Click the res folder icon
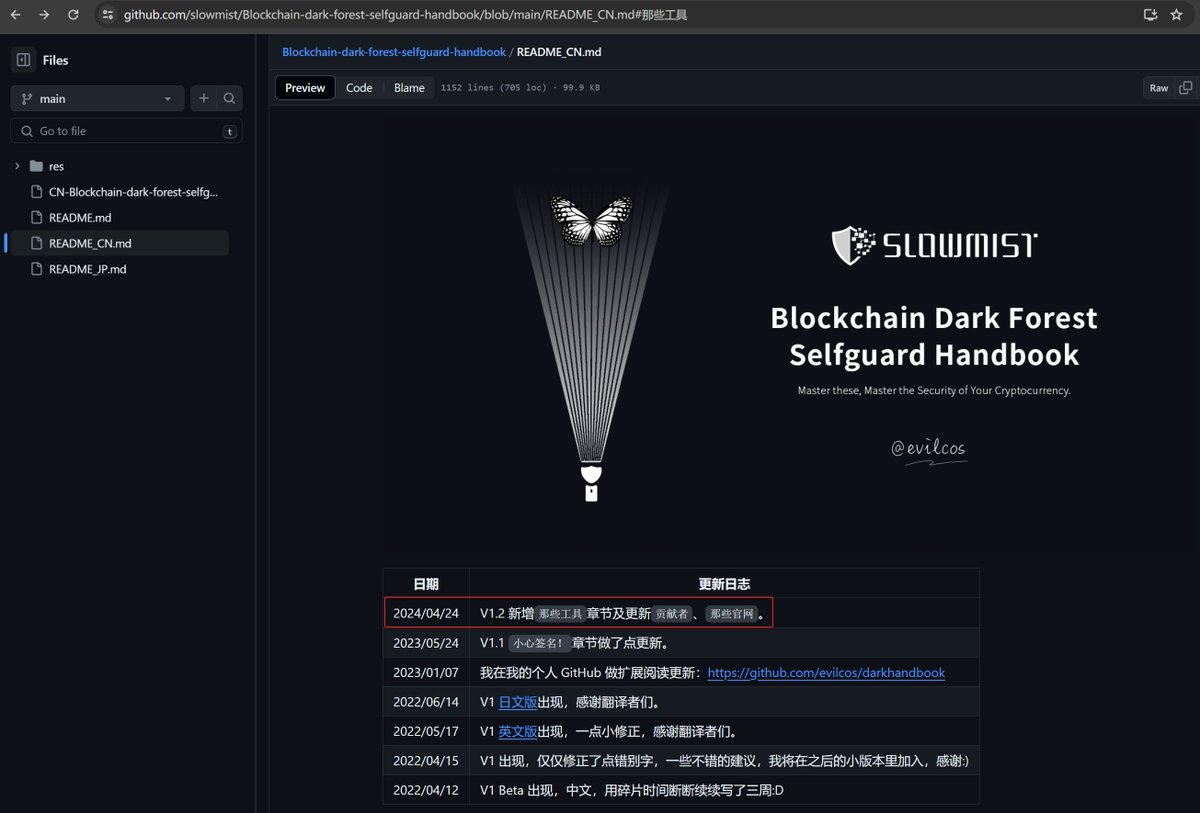Screen dimensions: 1200x813 (36, 166)
